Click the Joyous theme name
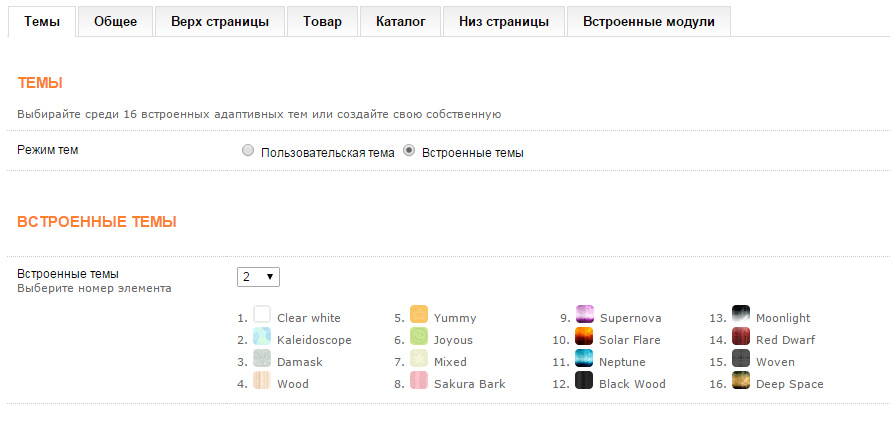Viewport: 894px width, 435px height. coord(453,340)
